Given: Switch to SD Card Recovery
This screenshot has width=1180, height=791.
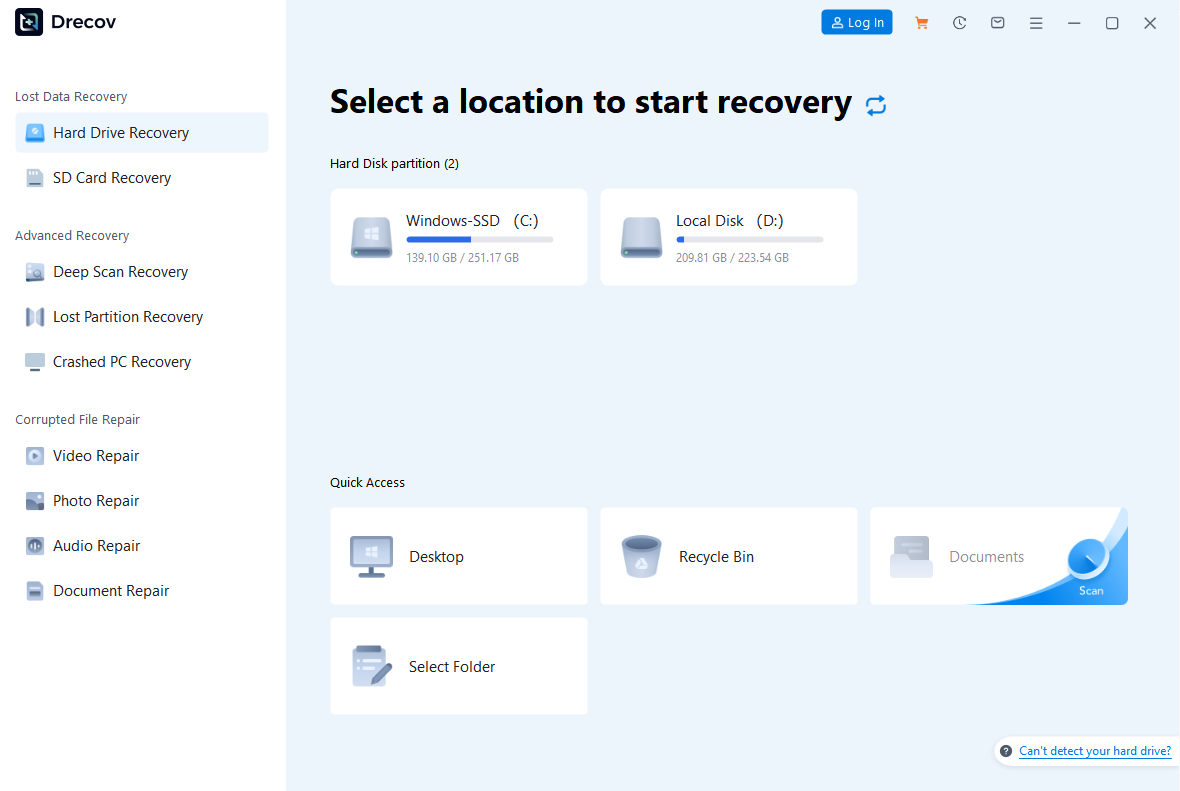Looking at the screenshot, I should pyautogui.click(x=111, y=177).
